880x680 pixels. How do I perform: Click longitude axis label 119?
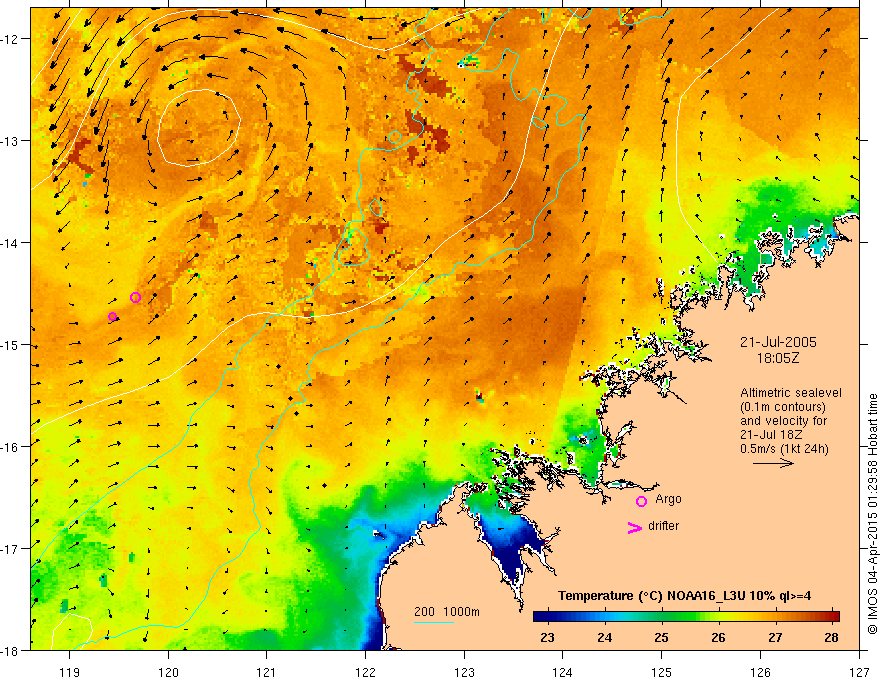click(70, 672)
